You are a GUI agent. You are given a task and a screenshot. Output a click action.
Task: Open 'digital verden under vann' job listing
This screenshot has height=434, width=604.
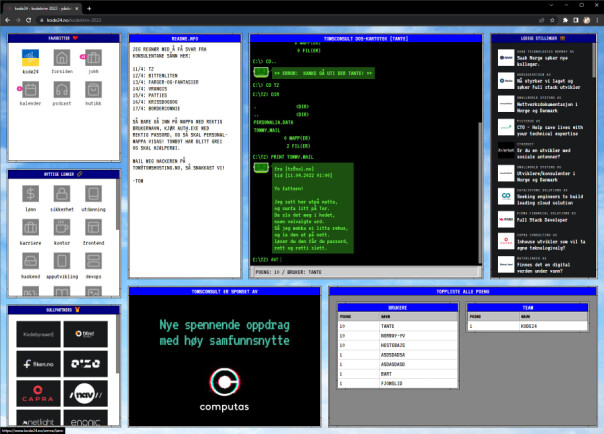pyautogui.click(x=544, y=265)
